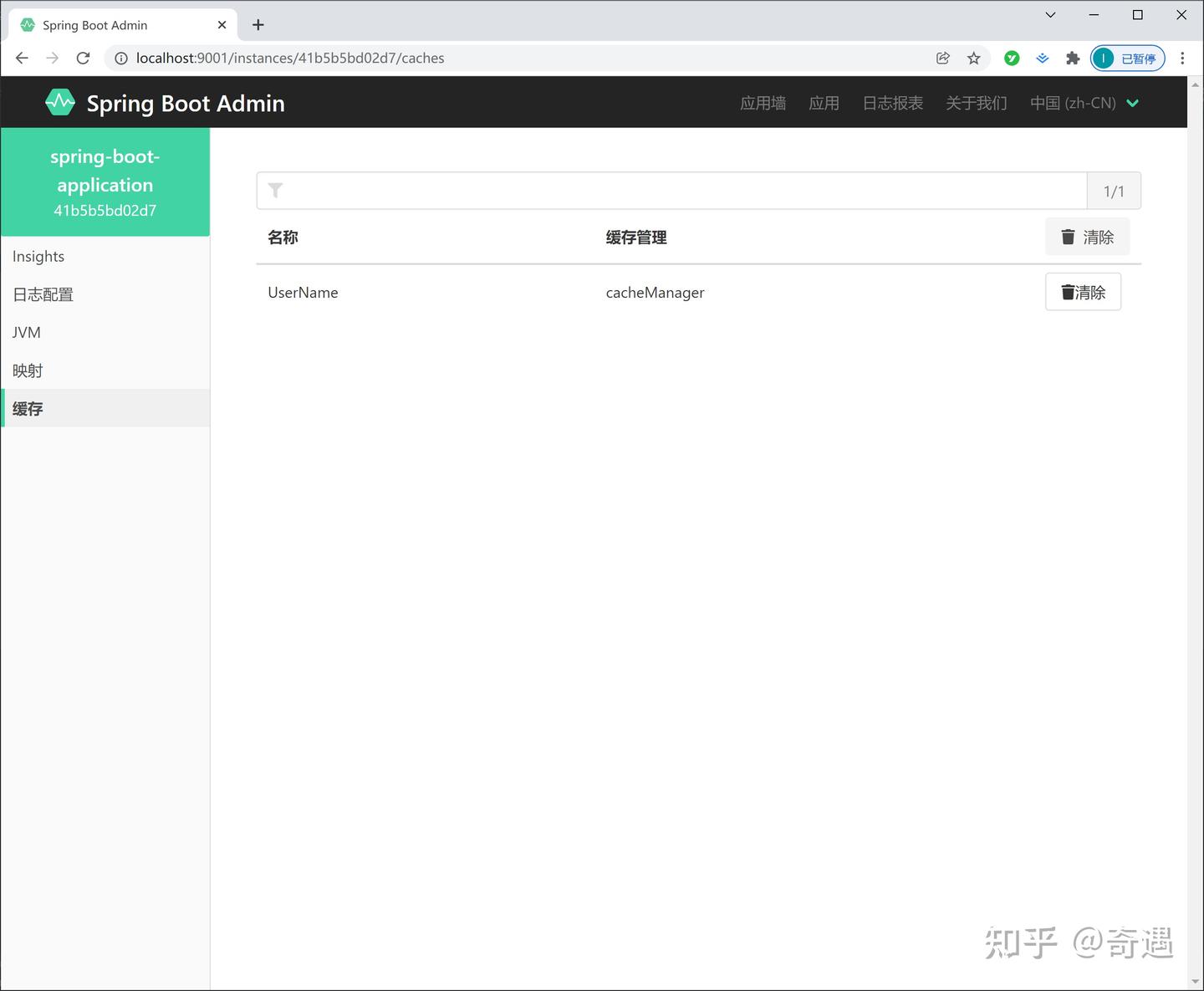Open the 日志报表 navigation item
The width and height of the screenshot is (1204, 991).
(x=892, y=102)
